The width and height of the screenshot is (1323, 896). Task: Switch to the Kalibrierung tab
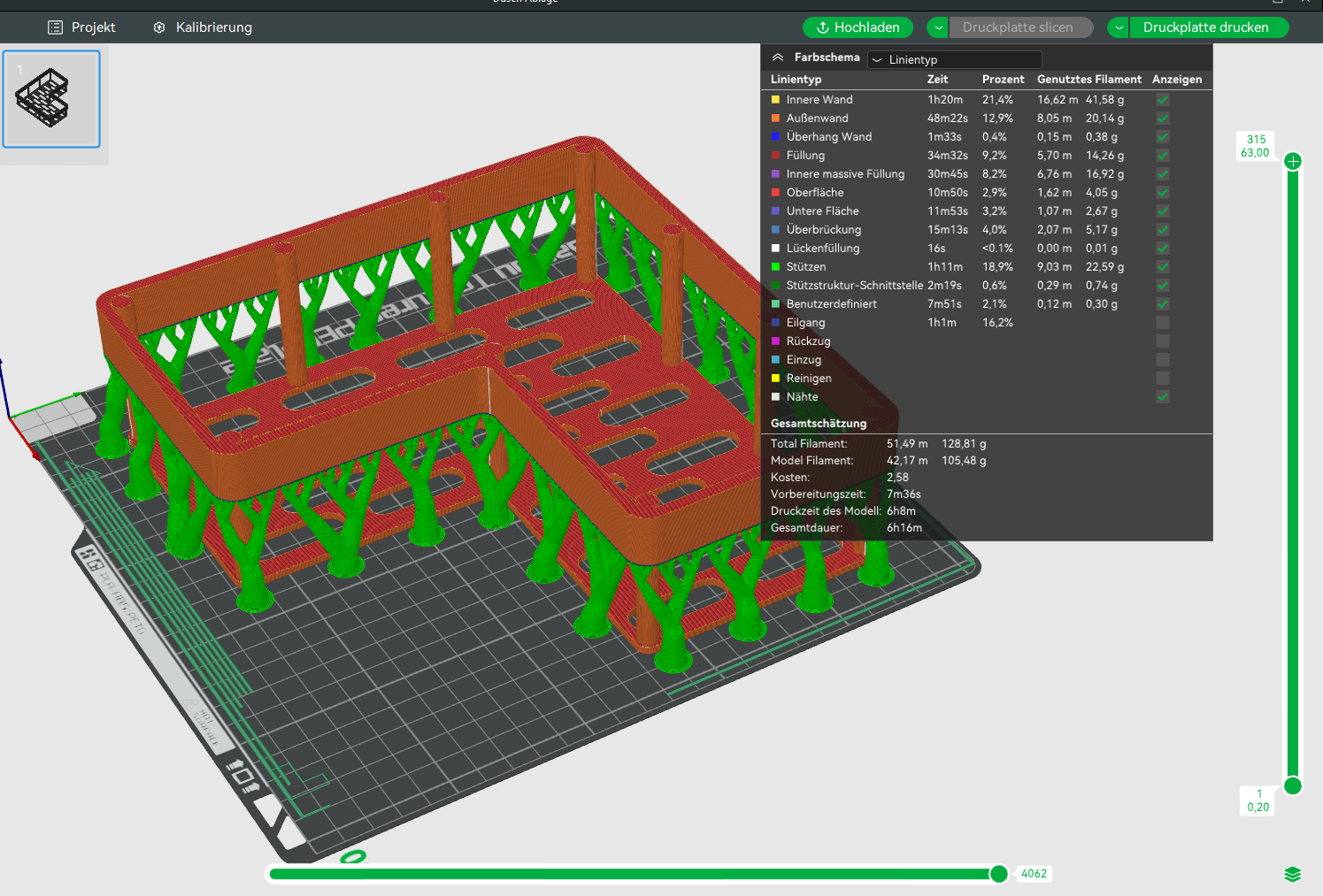(203, 27)
